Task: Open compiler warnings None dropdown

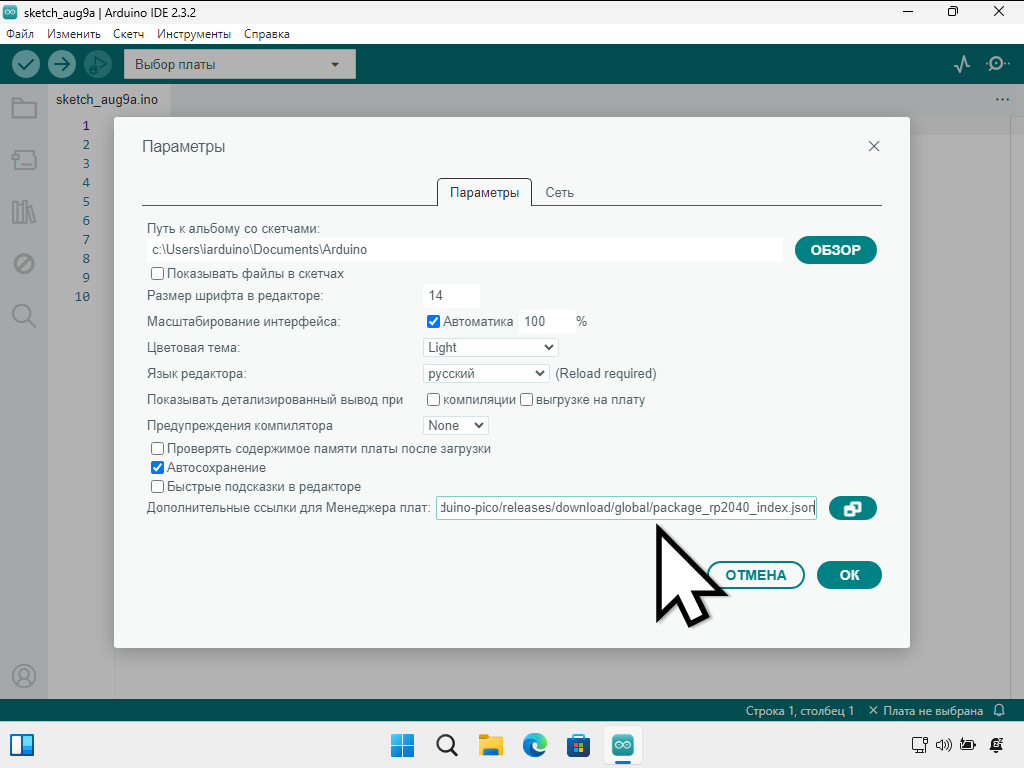Action: [456, 426]
